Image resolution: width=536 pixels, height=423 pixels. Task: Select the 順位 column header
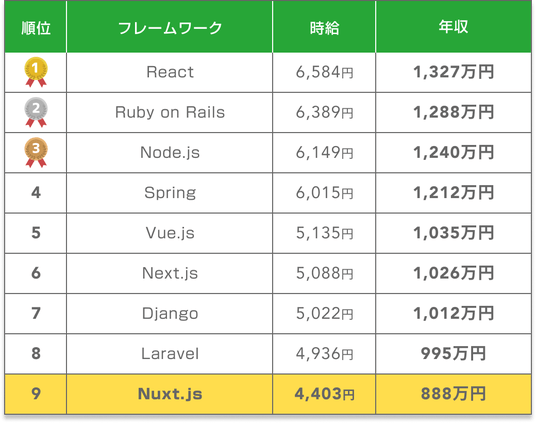(x=36, y=27)
